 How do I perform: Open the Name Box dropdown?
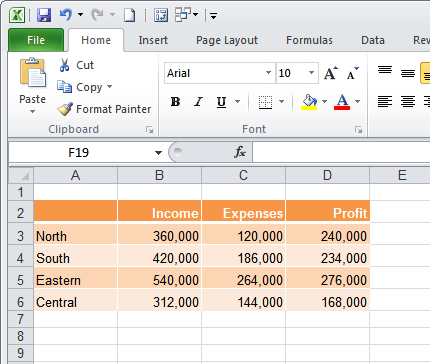pyautogui.click(x=158, y=153)
